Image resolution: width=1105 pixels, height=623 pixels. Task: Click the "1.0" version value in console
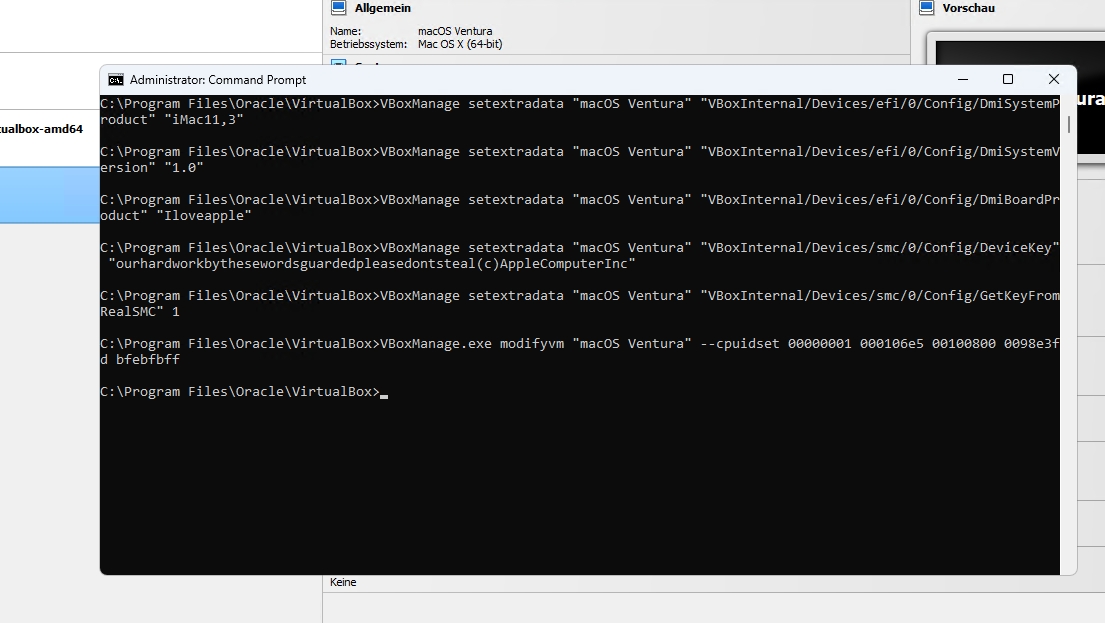184,168
